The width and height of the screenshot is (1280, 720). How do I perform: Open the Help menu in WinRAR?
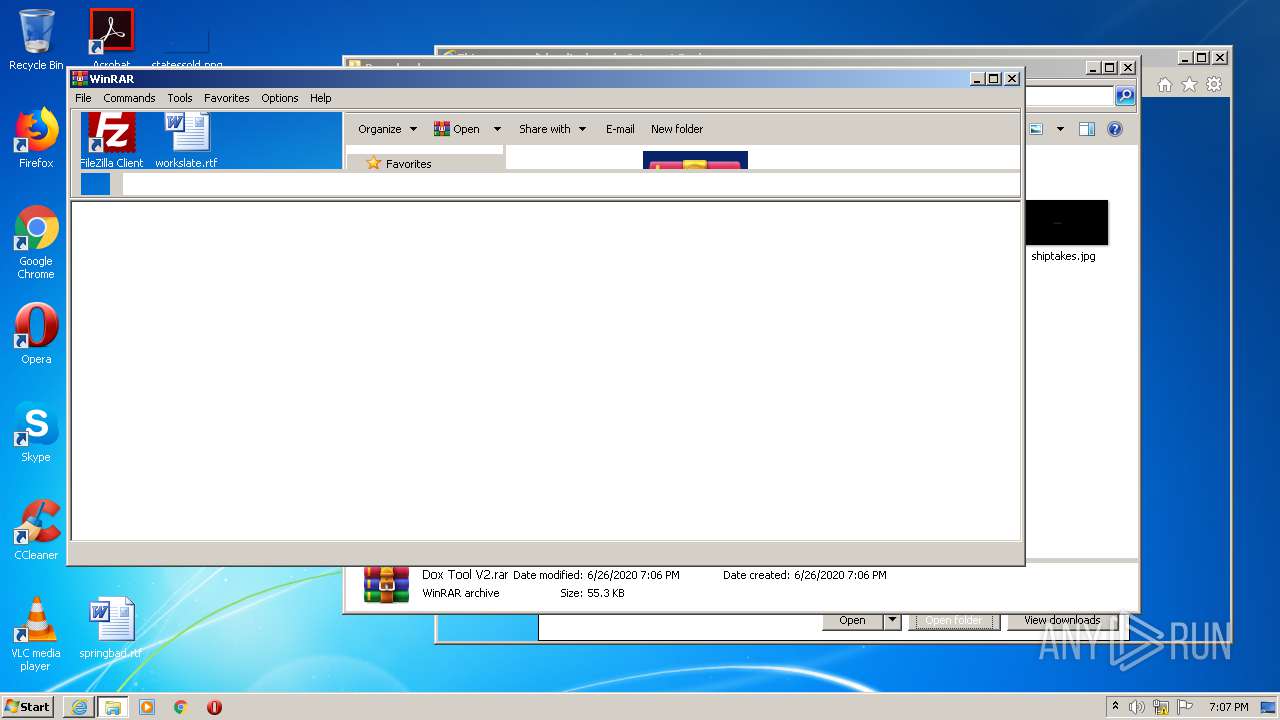pyautogui.click(x=320, y=98)
